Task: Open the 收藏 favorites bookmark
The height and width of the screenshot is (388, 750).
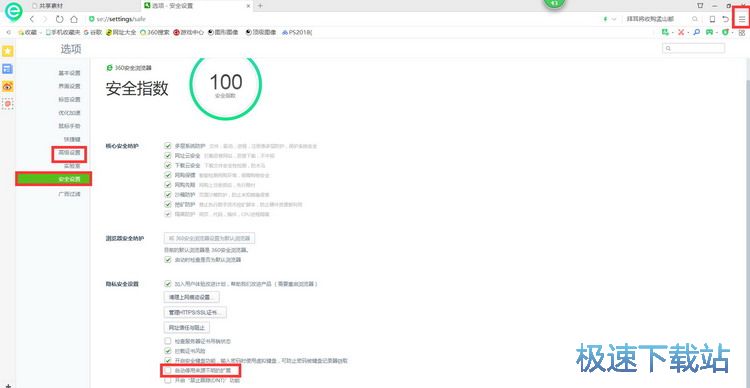Action: point(27,33)
